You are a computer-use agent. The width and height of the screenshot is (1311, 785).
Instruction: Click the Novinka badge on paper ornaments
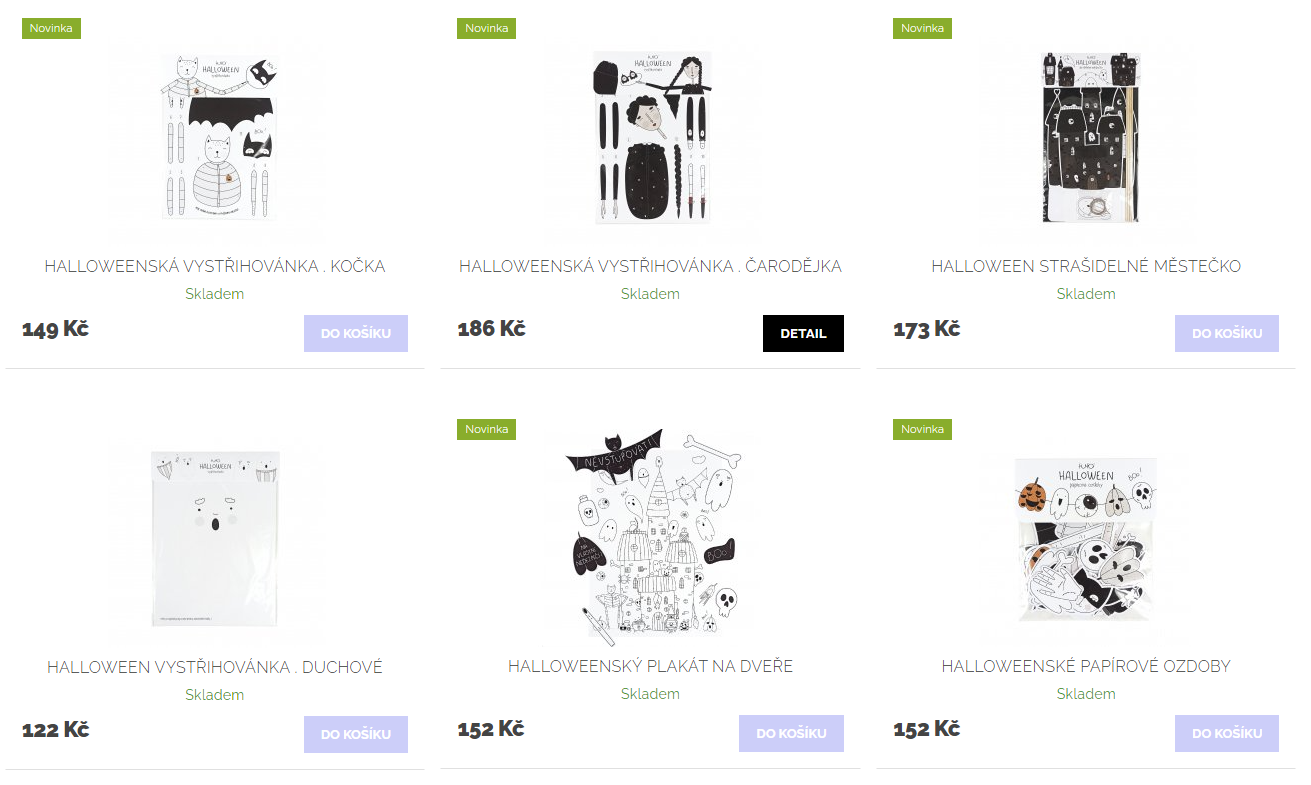[922, 429]
